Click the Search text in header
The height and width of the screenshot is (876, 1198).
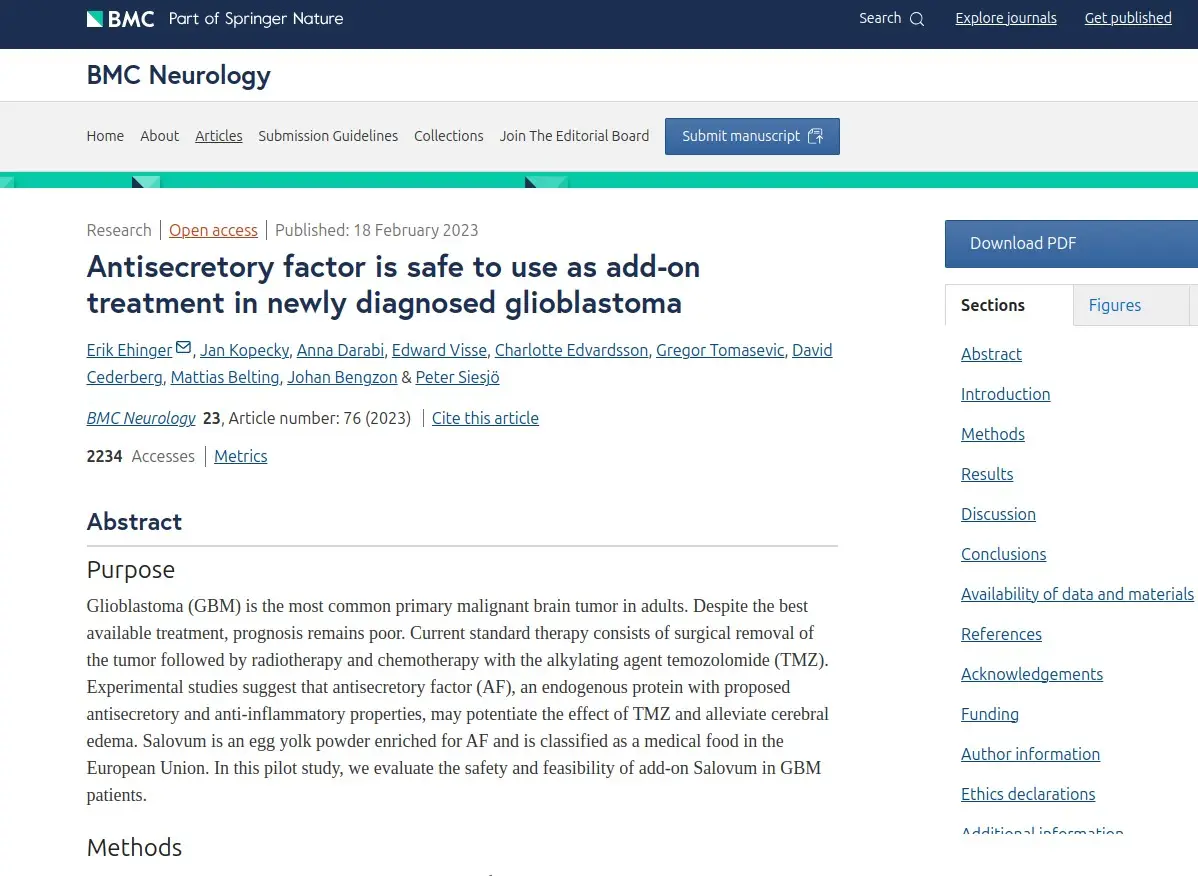click(880, 18)
